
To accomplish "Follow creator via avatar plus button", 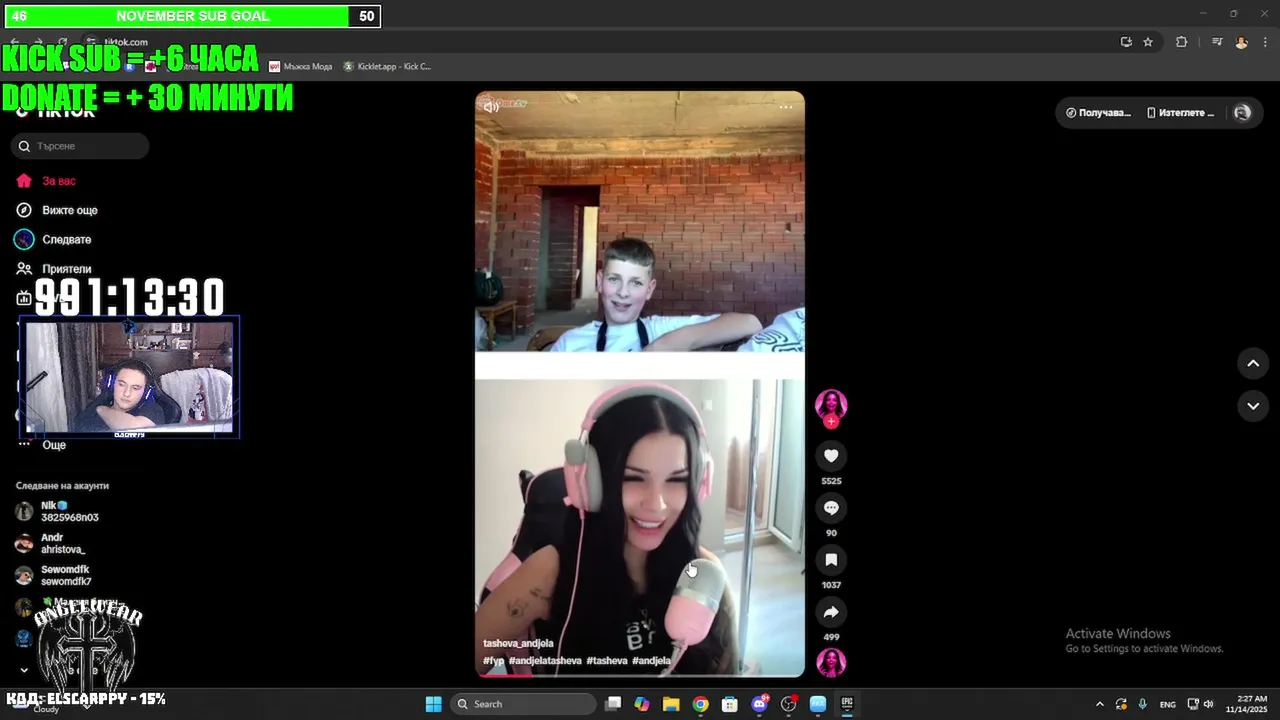I will (x=831, y=421).
